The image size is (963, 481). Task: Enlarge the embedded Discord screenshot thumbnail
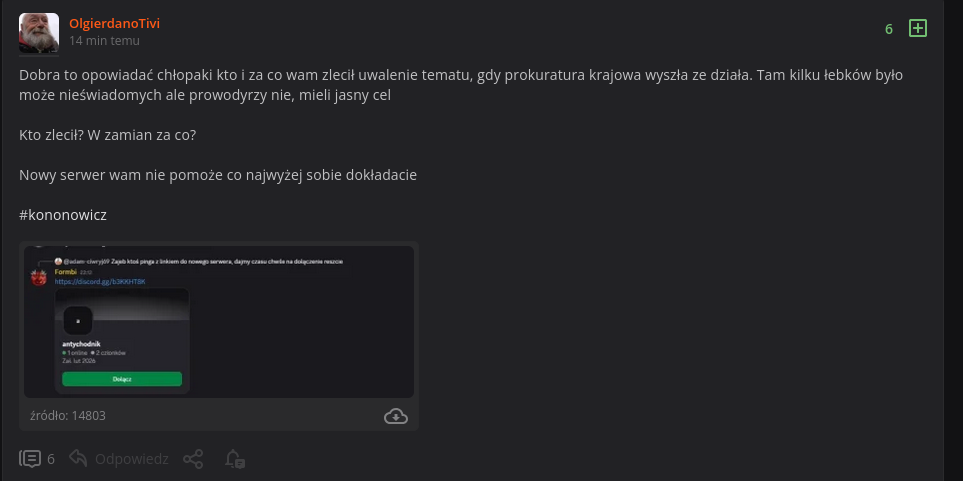[219, 322]
